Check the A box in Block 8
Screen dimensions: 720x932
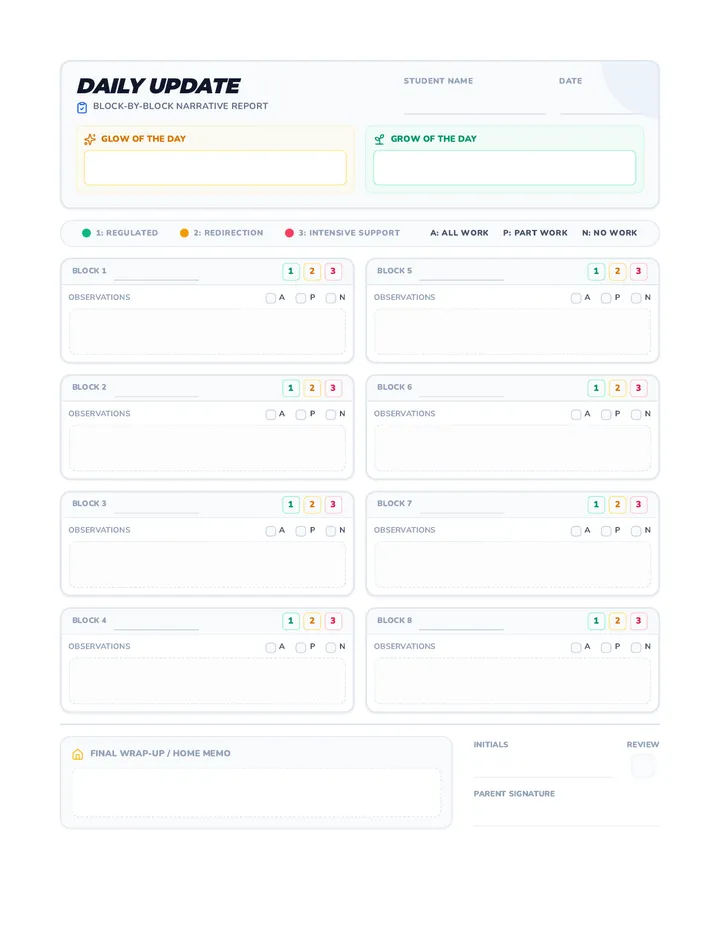(x=576, y=648)
